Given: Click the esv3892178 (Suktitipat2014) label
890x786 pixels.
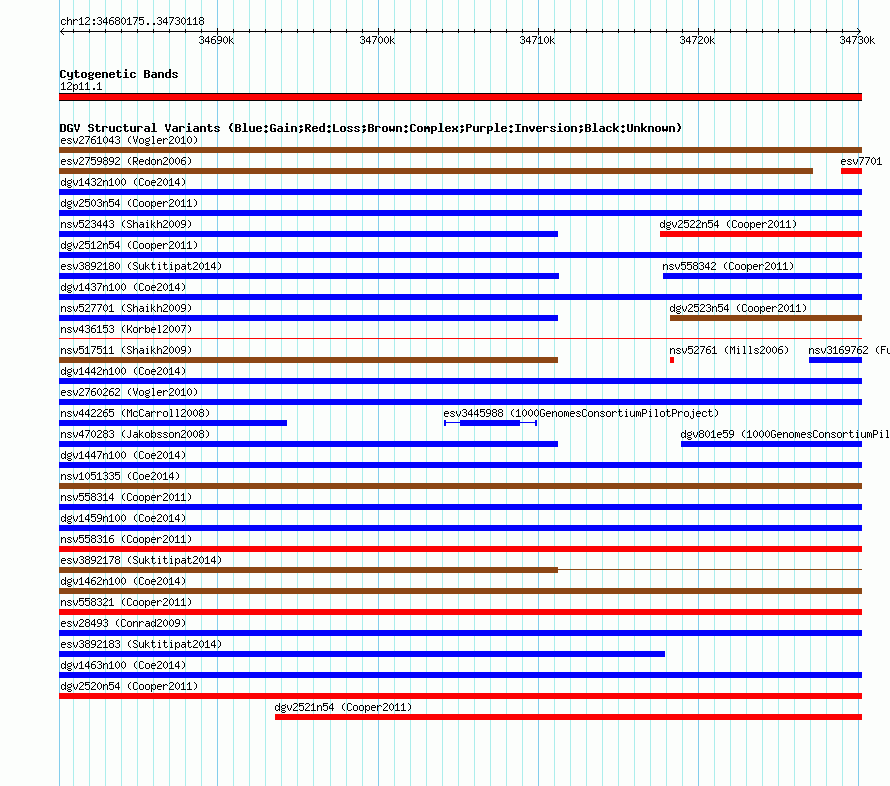Looking at the screenshot, I should pyautogui.click(x=141, y=560).
